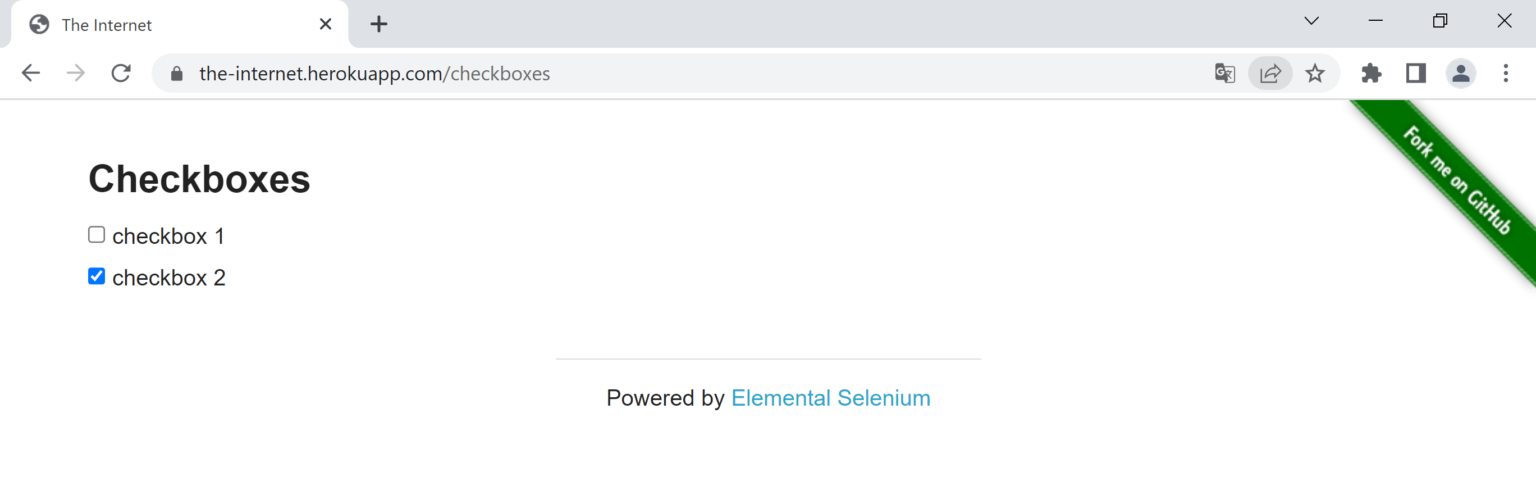Viewport: 1536px width, 495px height.
Task: Close "The Internet" tab
Action: tap(325, 24)
